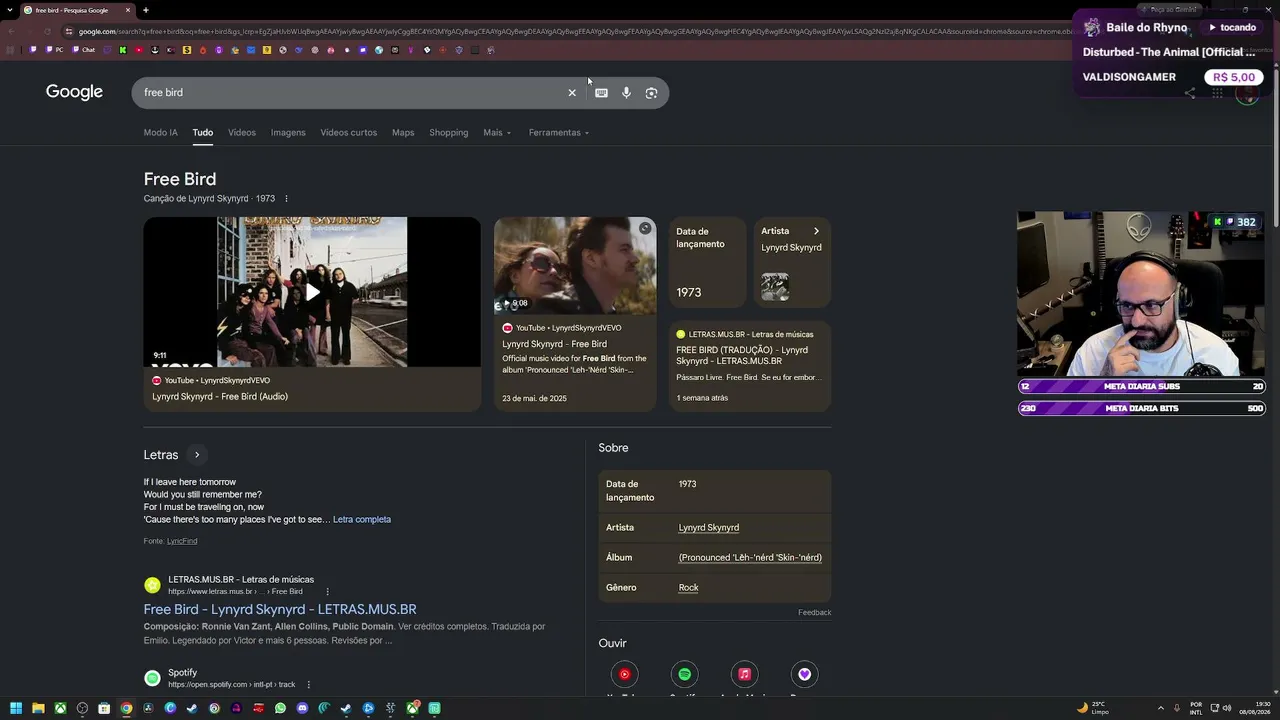
Task: Listen on YouTube in the Ouvir section
Action: click(x=624, y=674)
